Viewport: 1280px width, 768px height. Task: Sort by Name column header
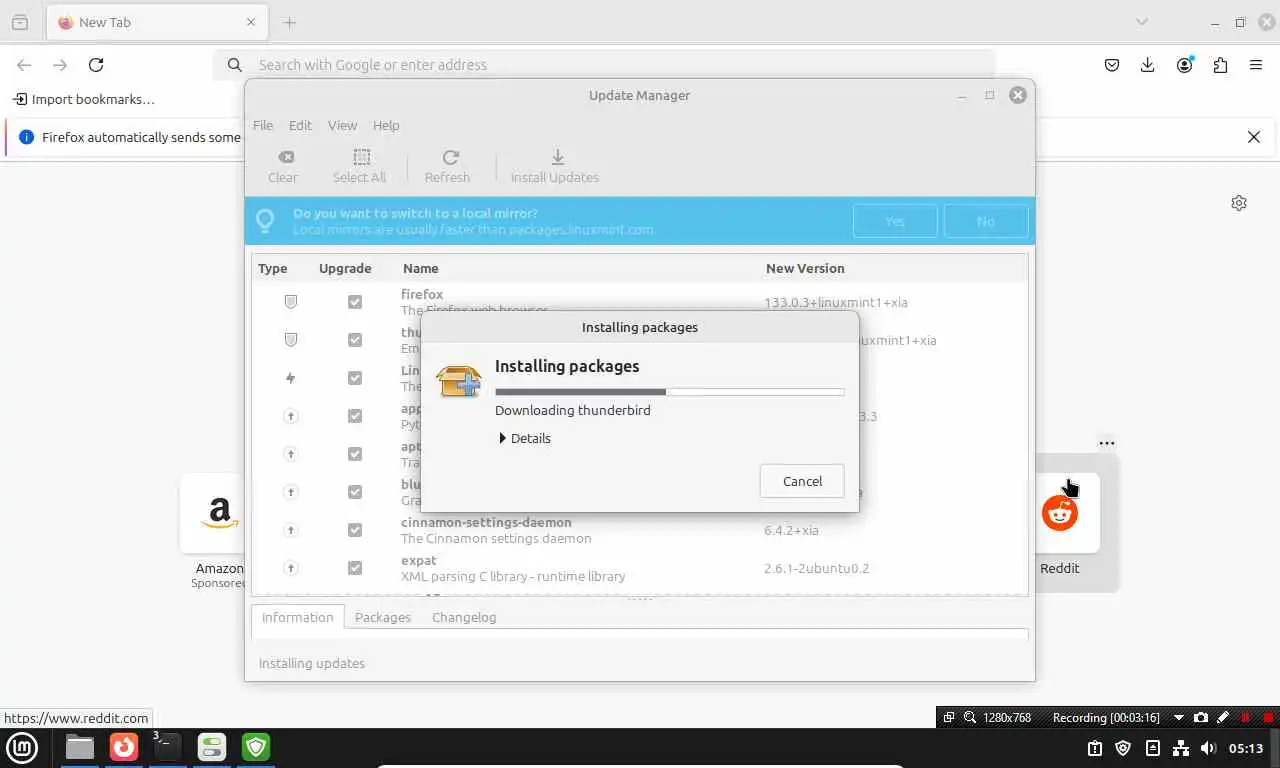(420, 268)
